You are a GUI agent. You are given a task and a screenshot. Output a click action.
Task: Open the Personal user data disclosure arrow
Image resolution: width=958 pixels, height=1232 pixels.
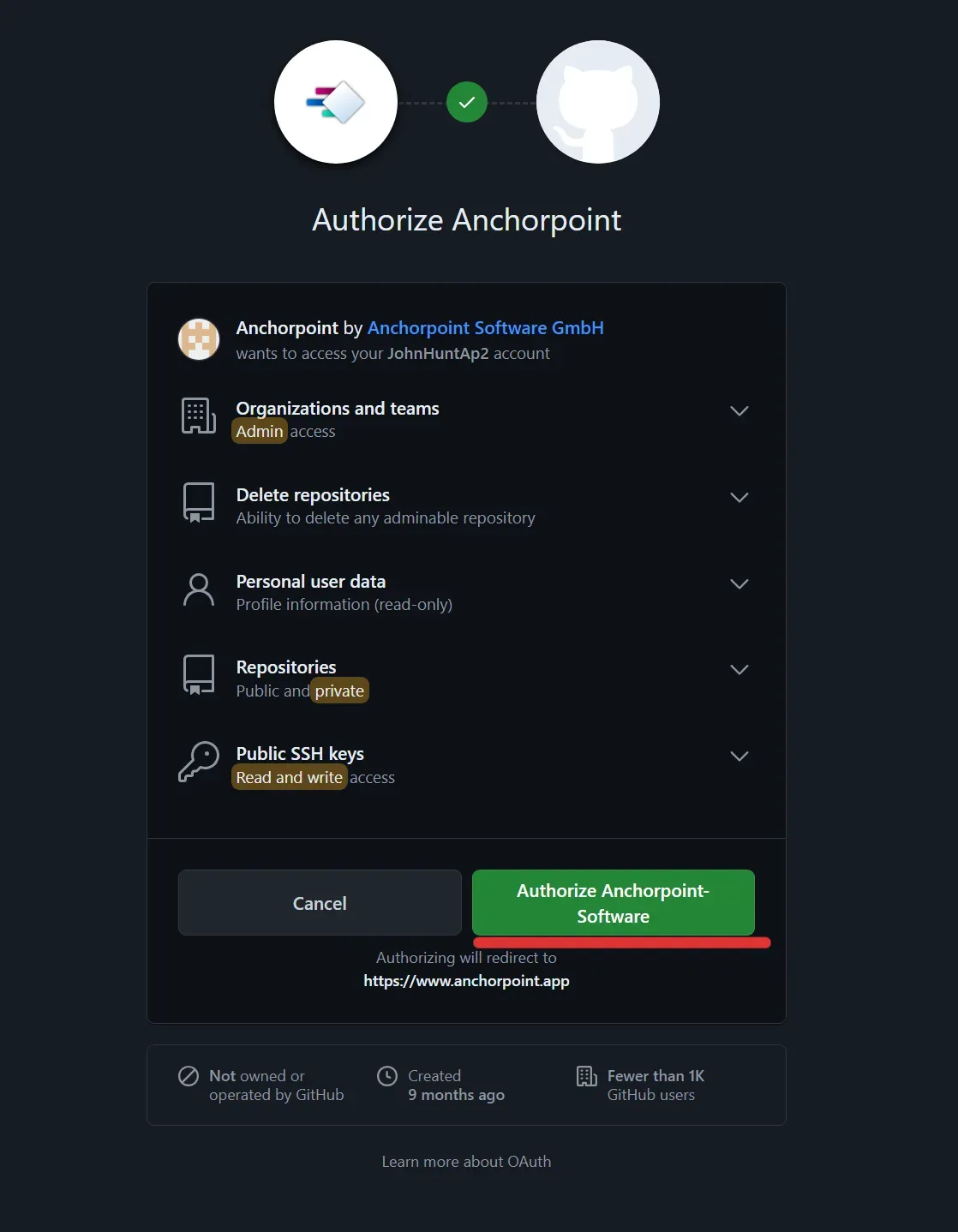coord(739,583)
